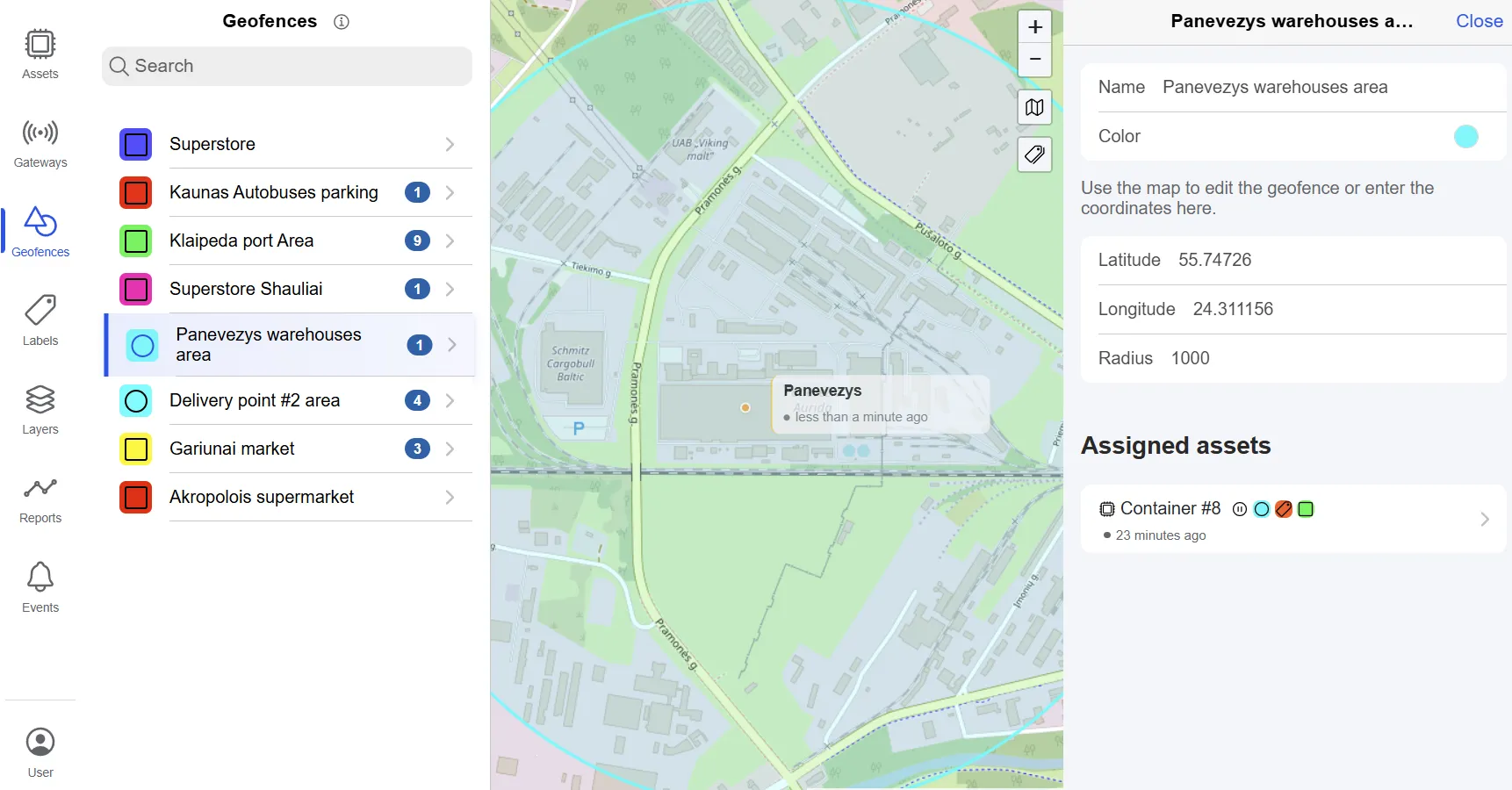This screenshot has width=1512, height=790.
Task: Open Container #8 details chevron
Action: tap(1485, 519)
